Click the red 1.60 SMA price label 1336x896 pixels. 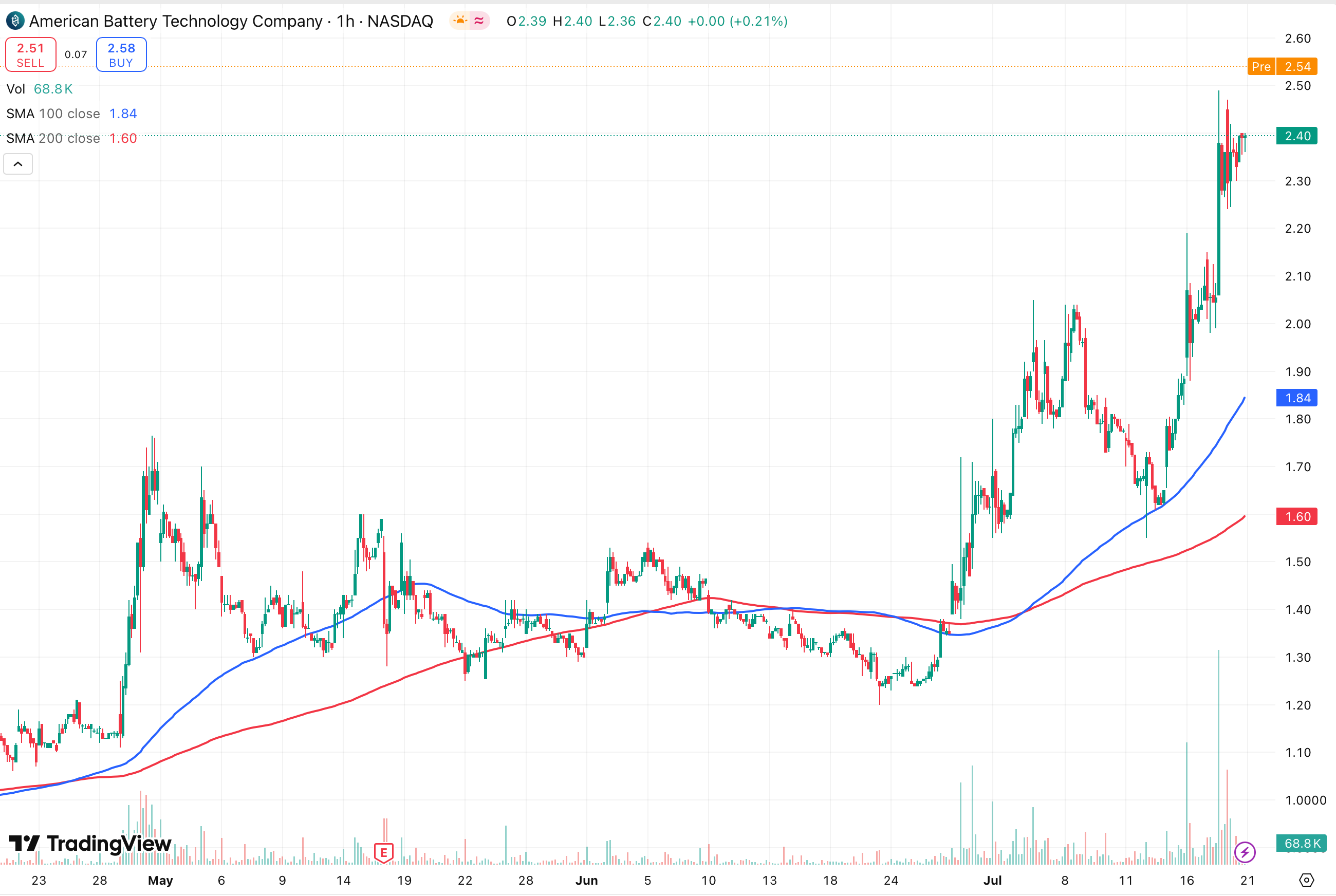point(1296,516)
